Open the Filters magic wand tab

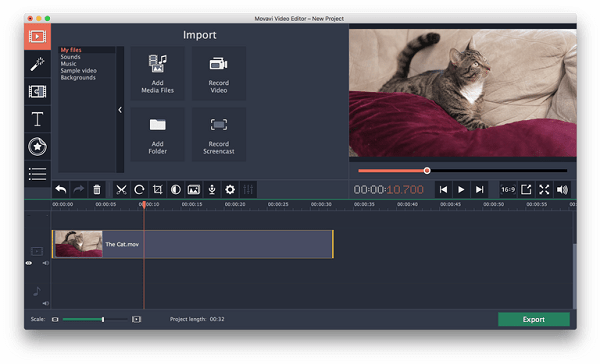[x=38, y=64]
